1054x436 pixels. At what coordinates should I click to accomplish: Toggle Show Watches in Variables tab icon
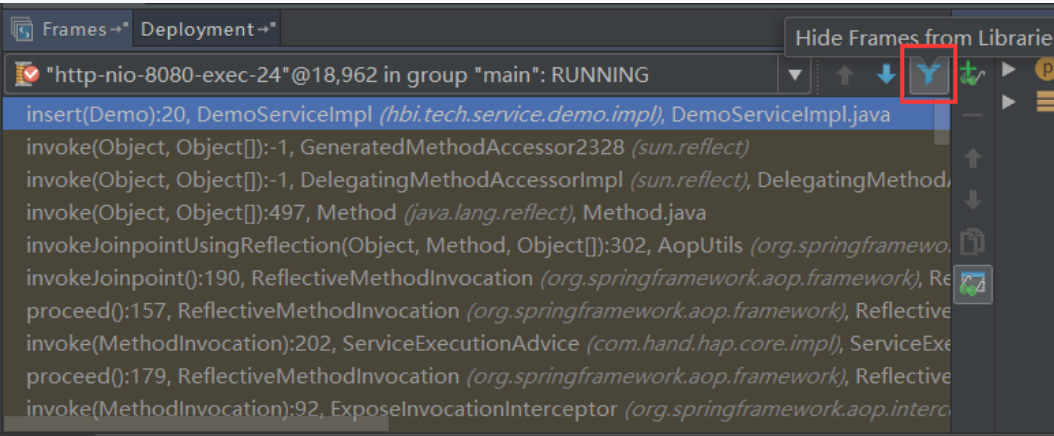973,285
